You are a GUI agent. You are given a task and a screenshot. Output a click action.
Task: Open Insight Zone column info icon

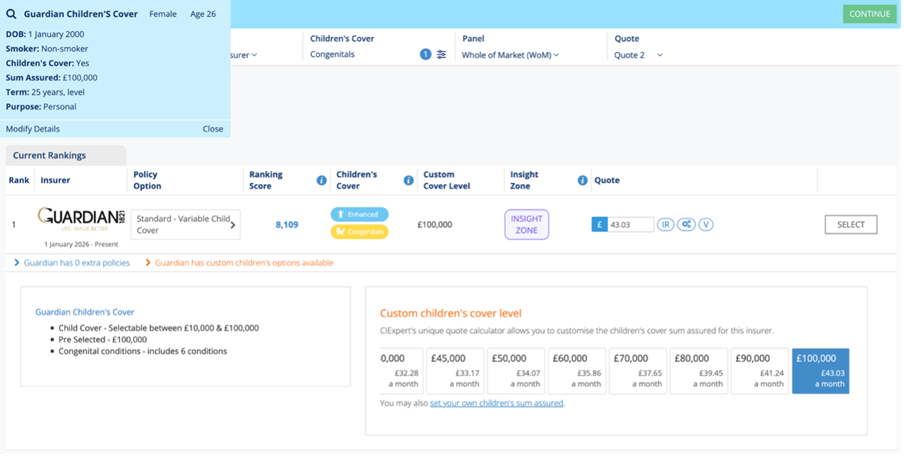pos(582,180)
